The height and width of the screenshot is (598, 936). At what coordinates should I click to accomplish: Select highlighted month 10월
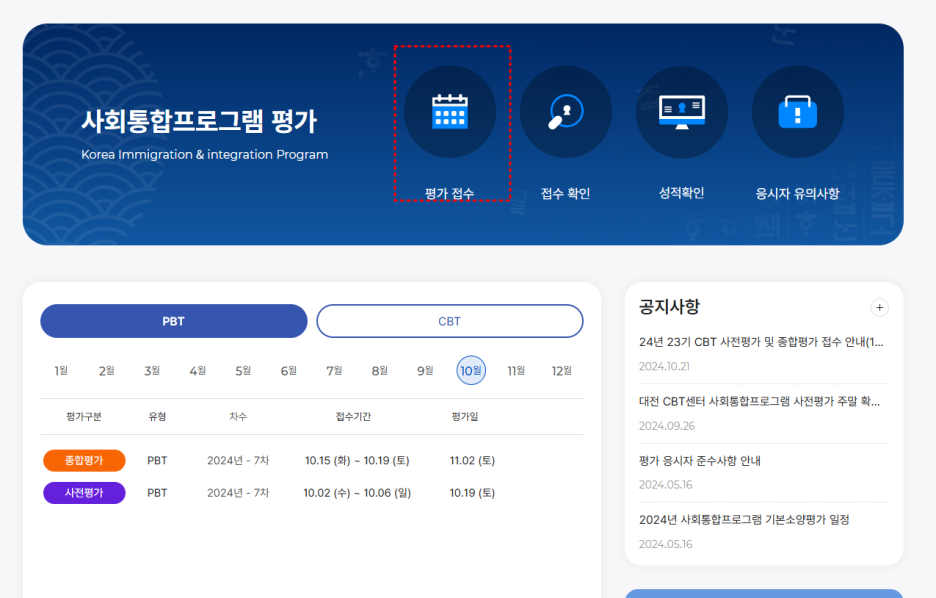tap(471, 371)
